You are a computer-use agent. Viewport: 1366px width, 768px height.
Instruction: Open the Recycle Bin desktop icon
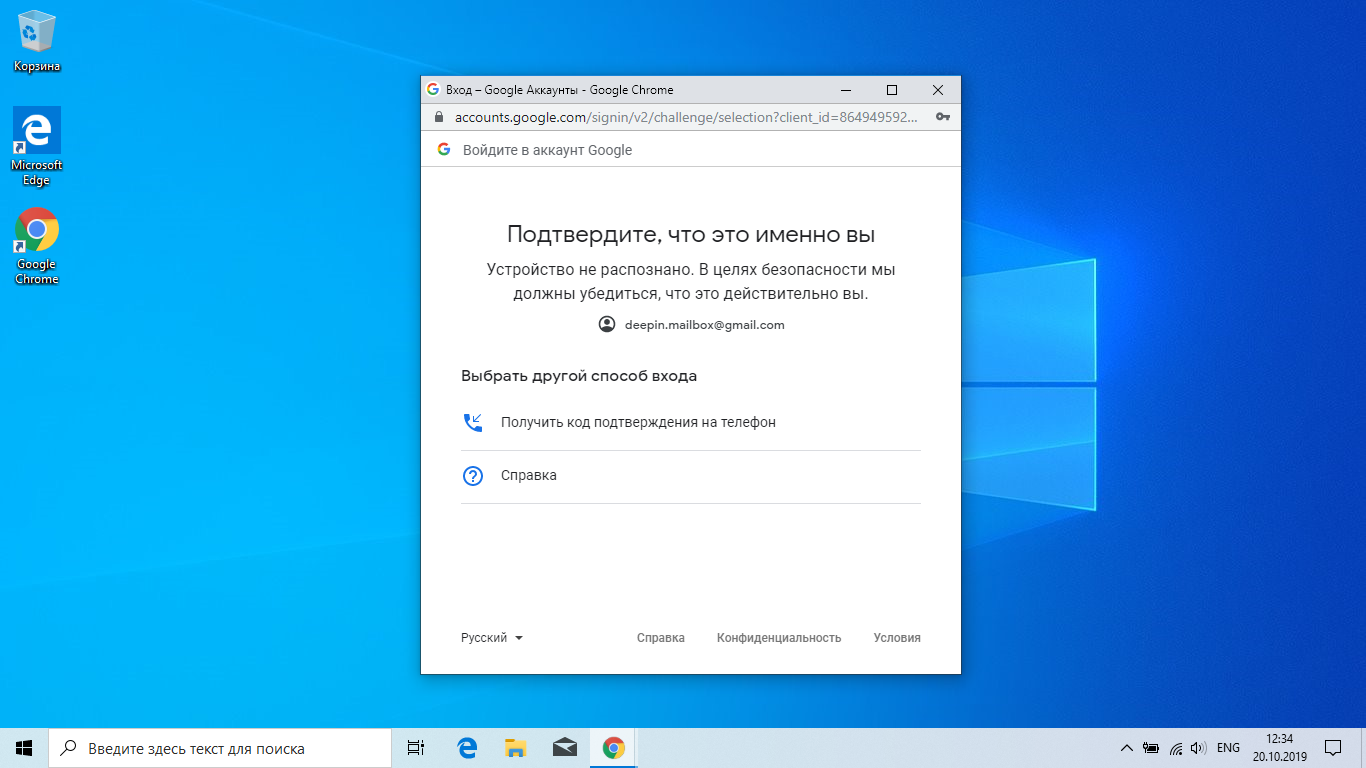tap(37, 42)
